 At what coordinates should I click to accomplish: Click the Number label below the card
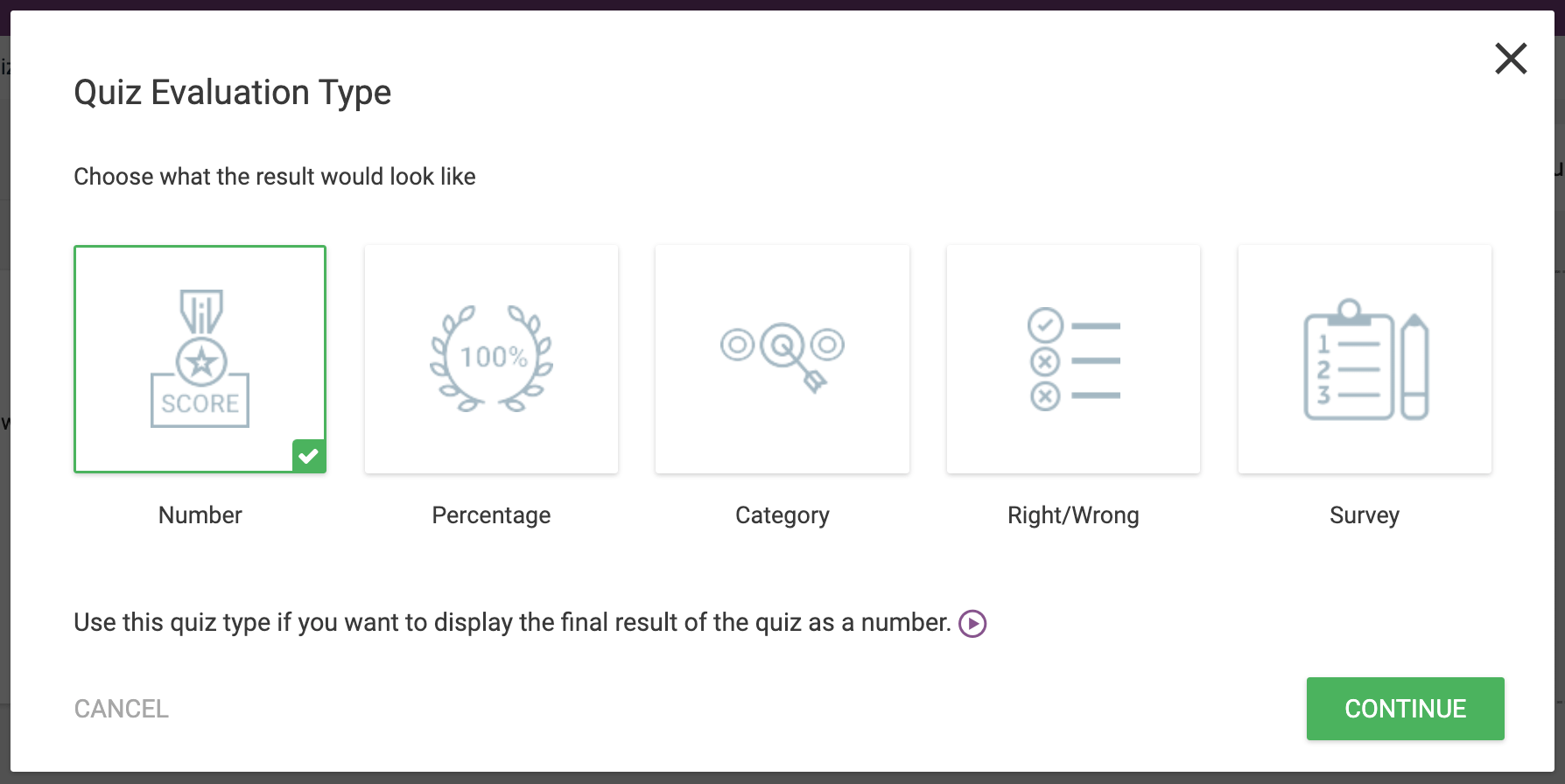[200, 515]
